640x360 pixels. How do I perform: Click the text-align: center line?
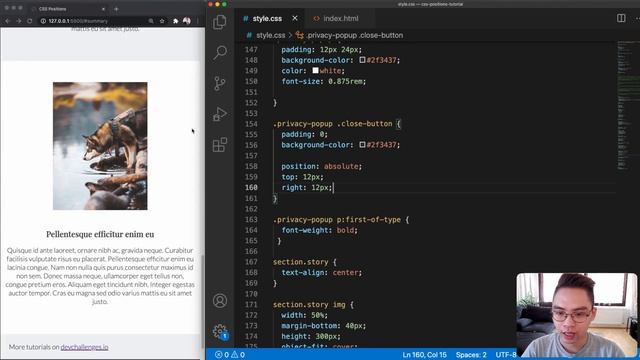tap(321, 273)
